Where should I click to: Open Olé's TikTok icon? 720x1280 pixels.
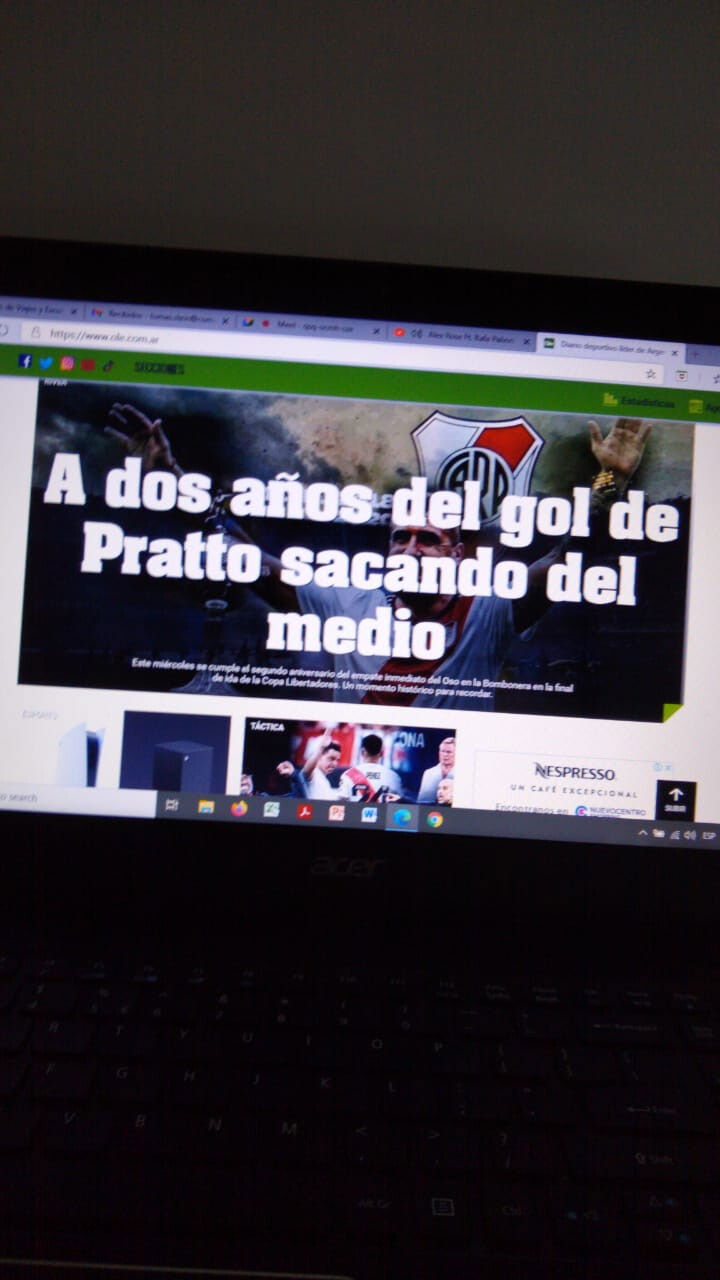pos(108,365)
